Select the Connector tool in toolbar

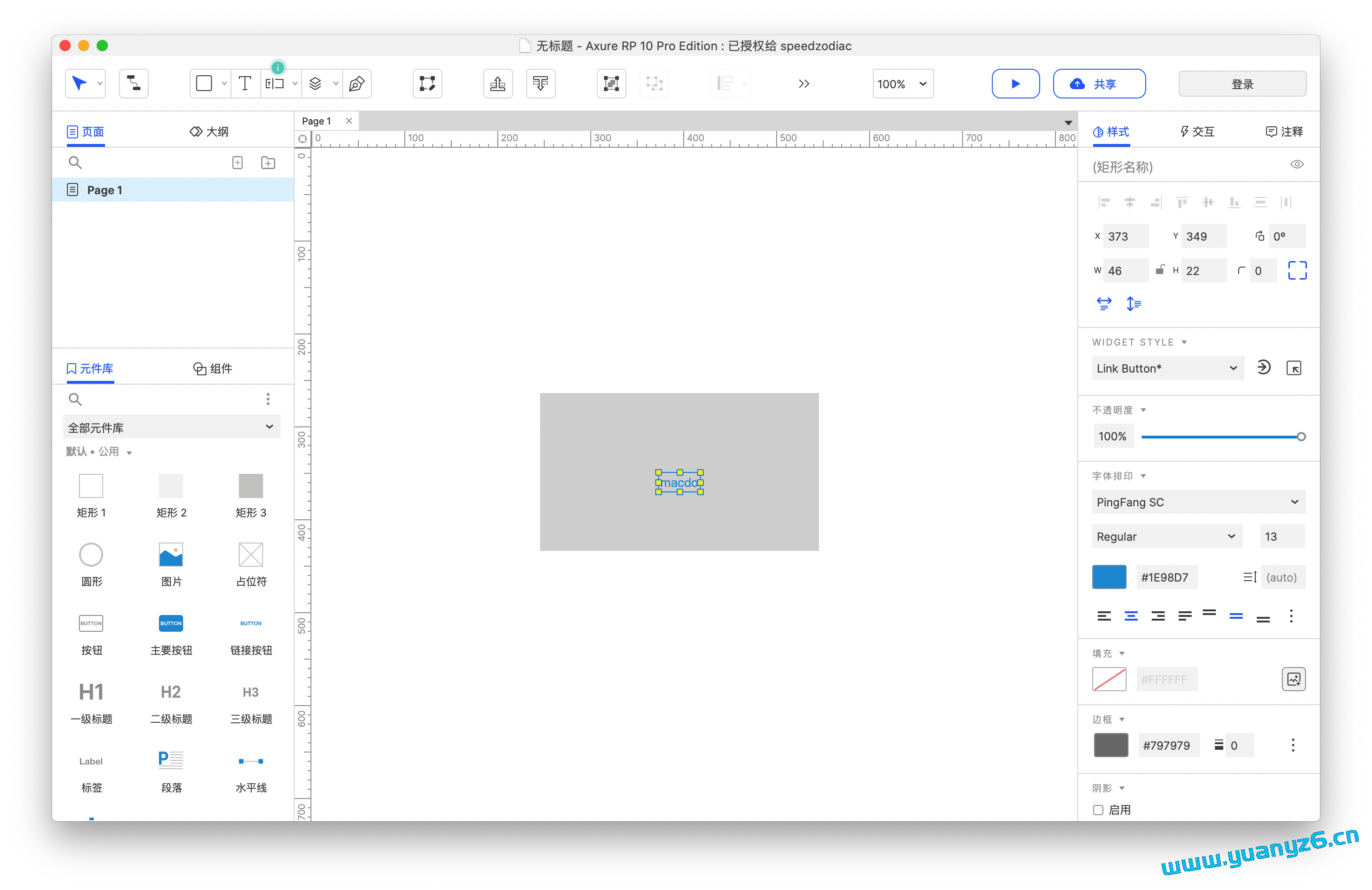(x=133, y=84)
